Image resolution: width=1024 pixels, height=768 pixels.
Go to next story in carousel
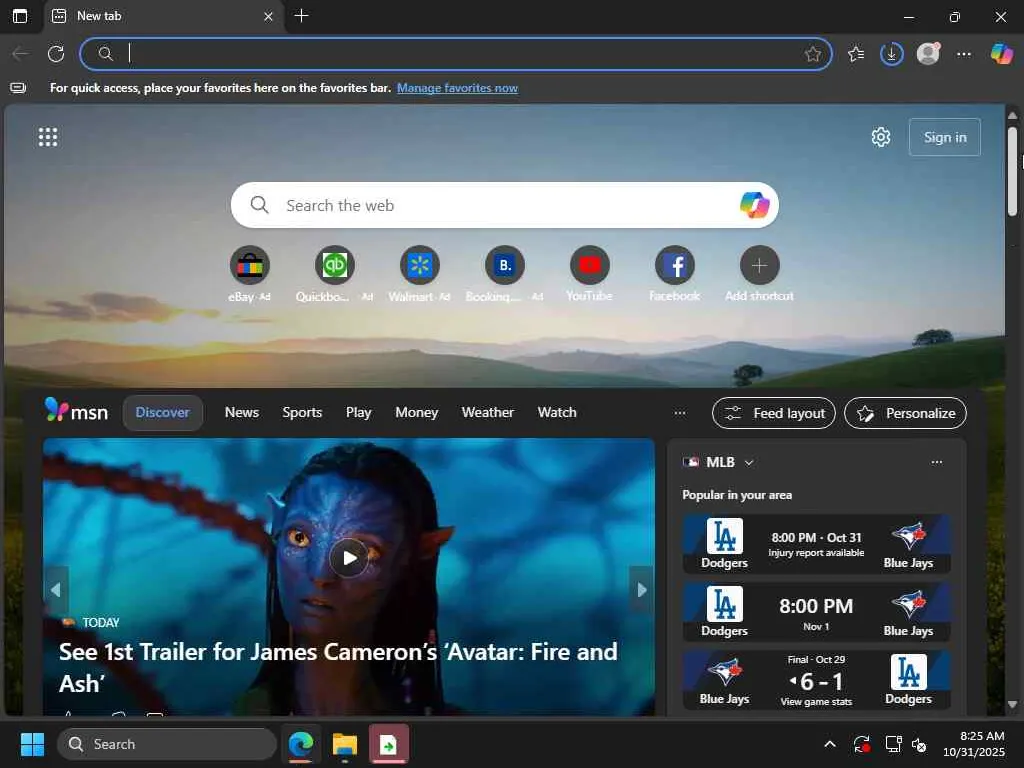click(x=642, y=590)
